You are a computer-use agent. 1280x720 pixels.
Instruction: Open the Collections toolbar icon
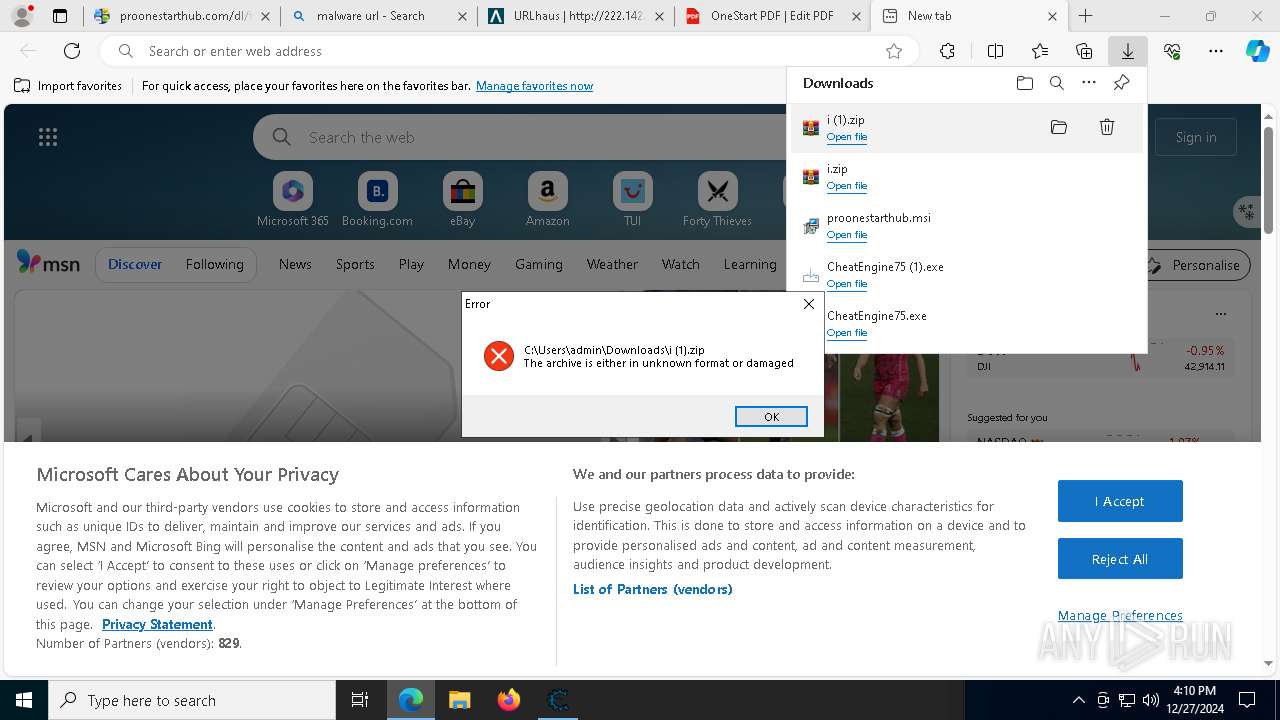point(1084,51)
